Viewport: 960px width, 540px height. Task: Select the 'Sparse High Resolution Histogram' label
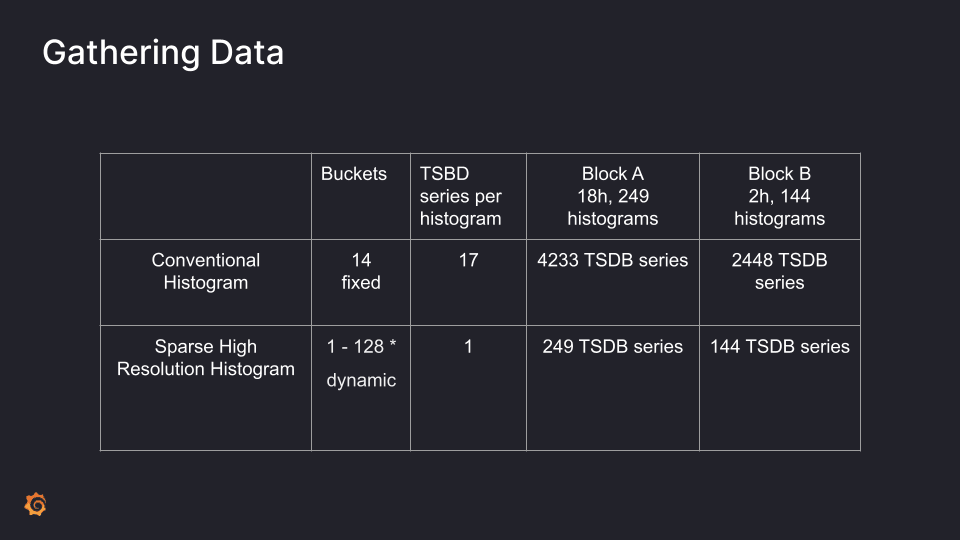click(206, 358)
